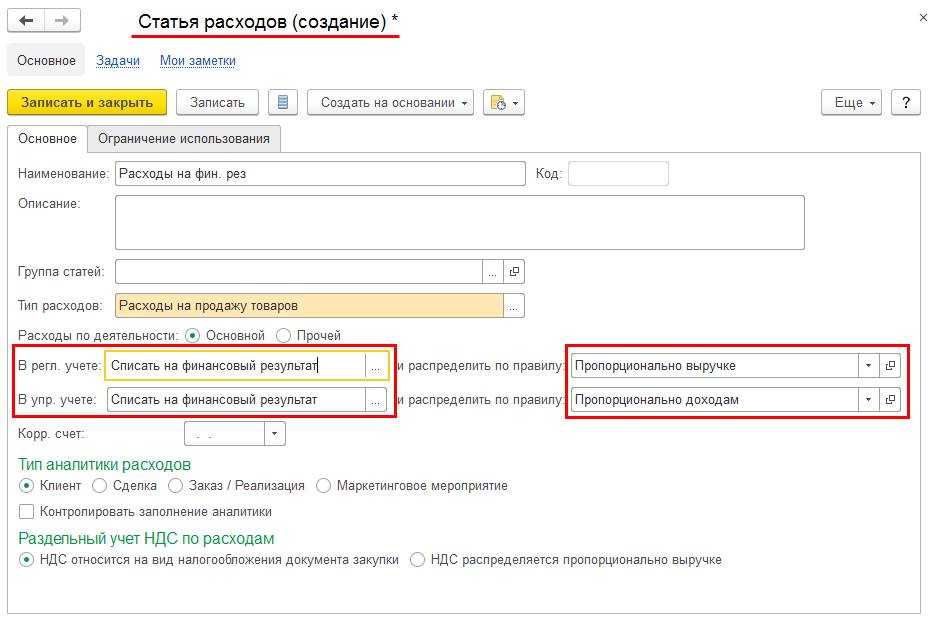The height and width of the screenshot is (621, 932).
Task: Close the form with the X icon
Action: point(923,18)
